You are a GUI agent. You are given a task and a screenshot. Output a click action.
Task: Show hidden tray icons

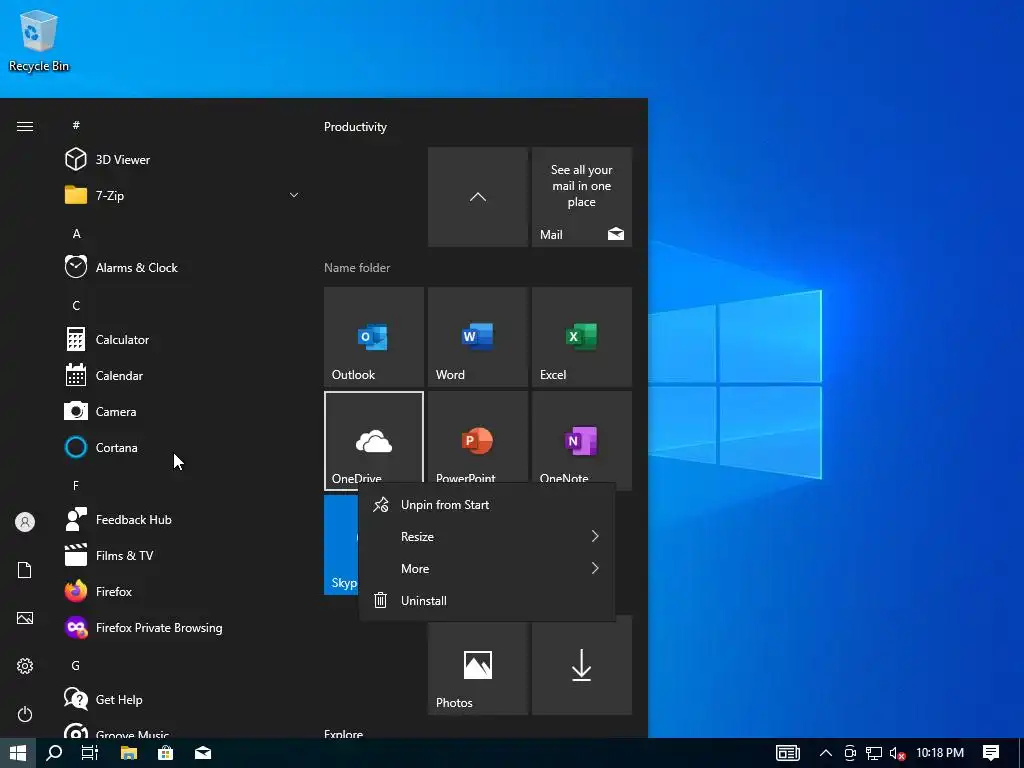[x=825, y=753]
